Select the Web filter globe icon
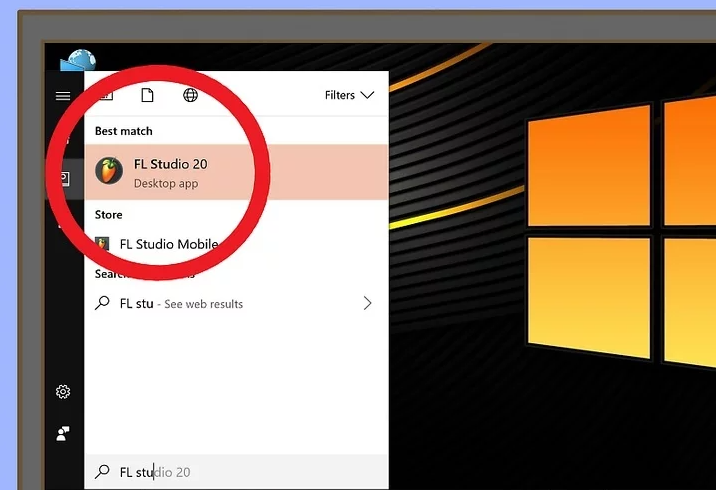Viewport: 716px width, 490px height. pos(190,95)
